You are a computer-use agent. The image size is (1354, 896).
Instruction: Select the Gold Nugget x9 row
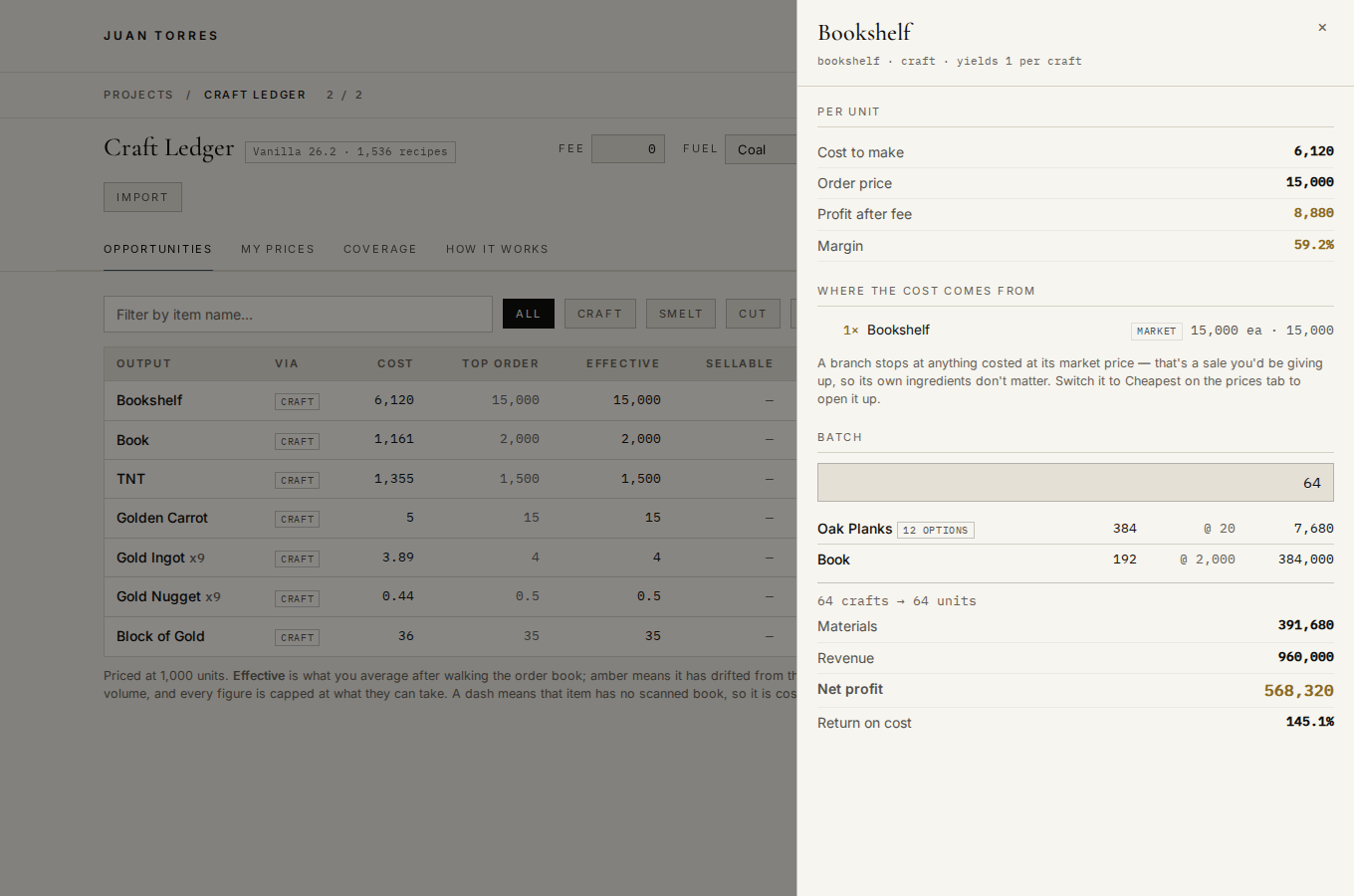tap(450, 596)
